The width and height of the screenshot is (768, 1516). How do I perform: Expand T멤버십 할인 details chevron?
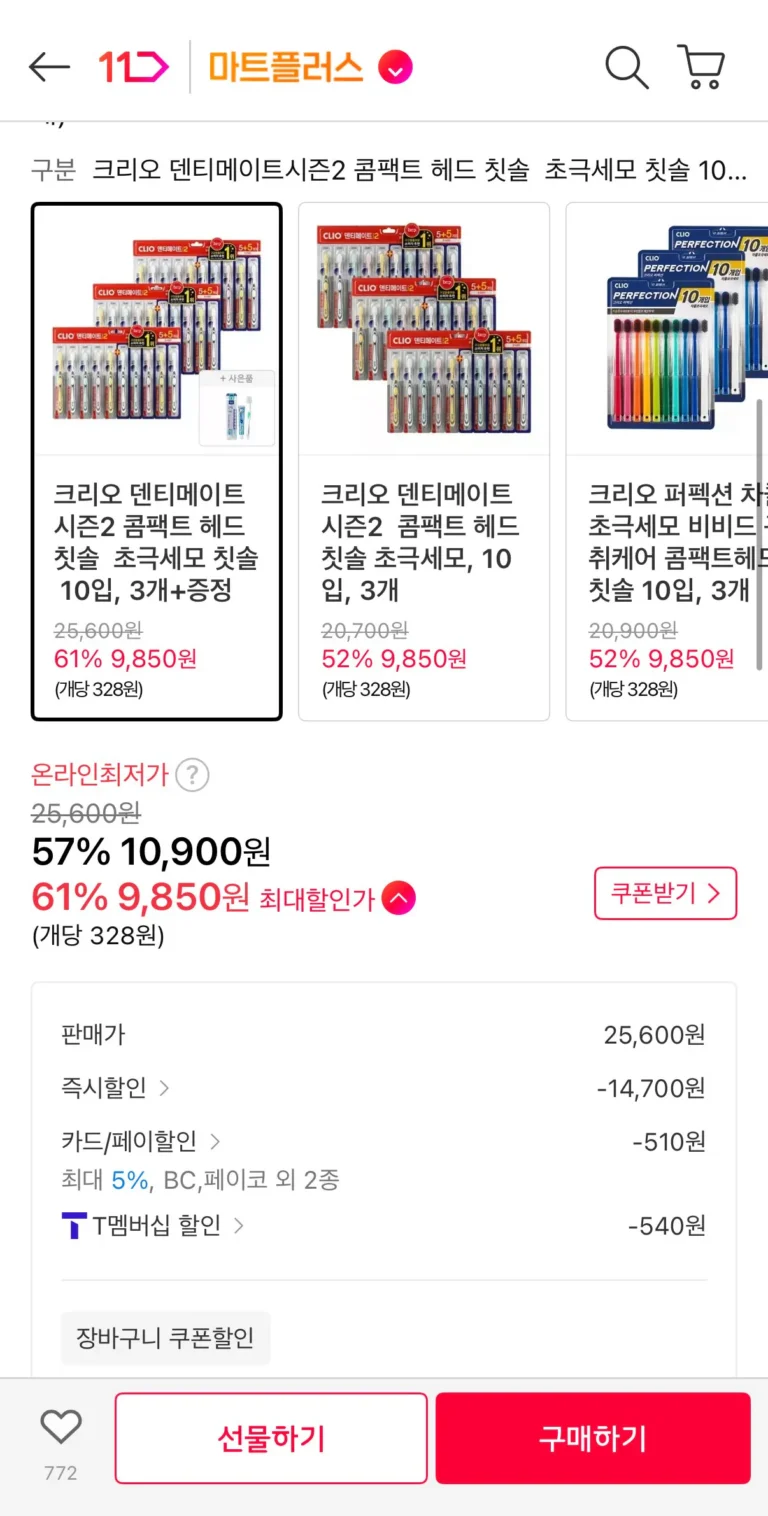tap(239, 1225)
